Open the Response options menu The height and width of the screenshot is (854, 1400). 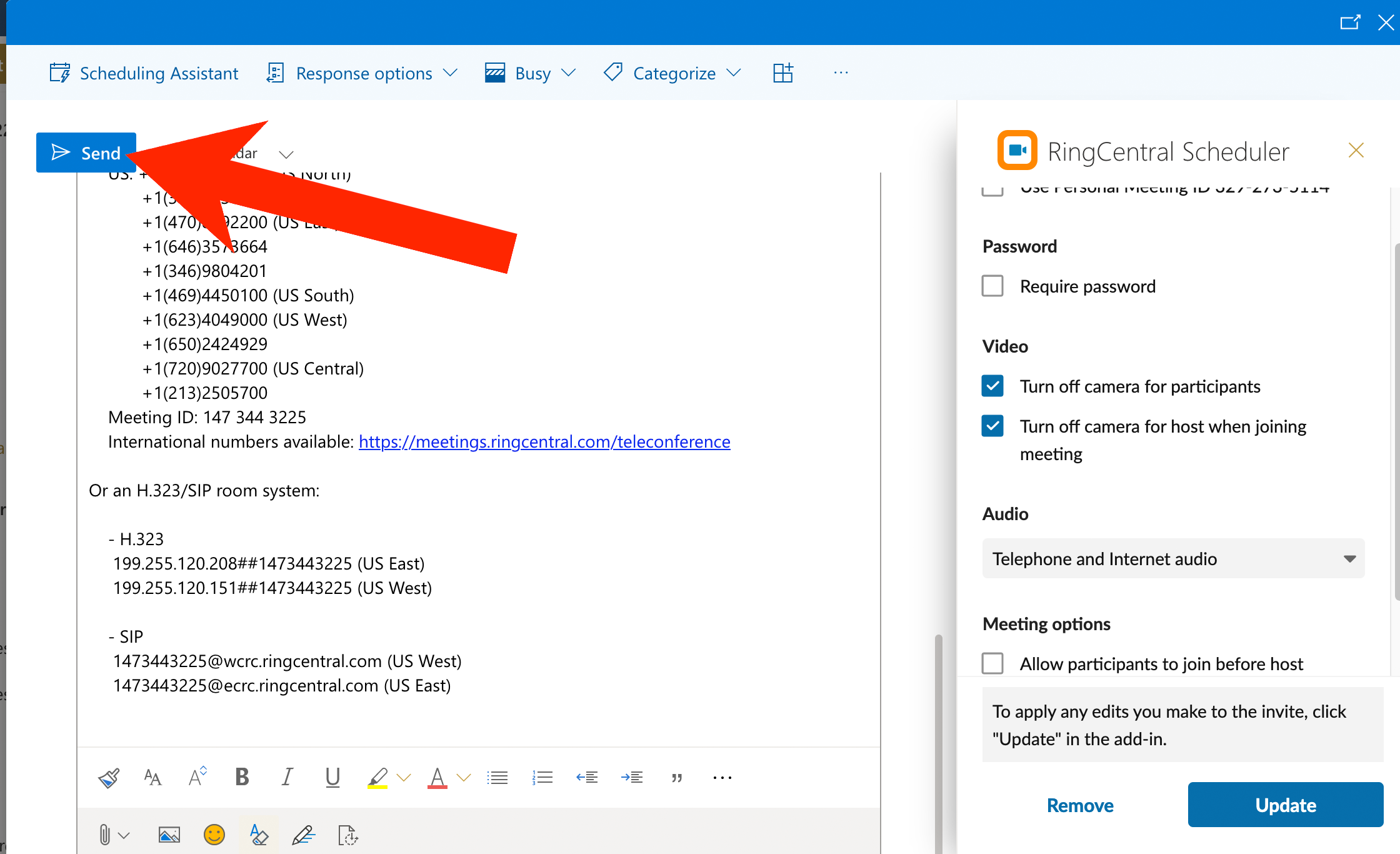click(x=362, y=73)
